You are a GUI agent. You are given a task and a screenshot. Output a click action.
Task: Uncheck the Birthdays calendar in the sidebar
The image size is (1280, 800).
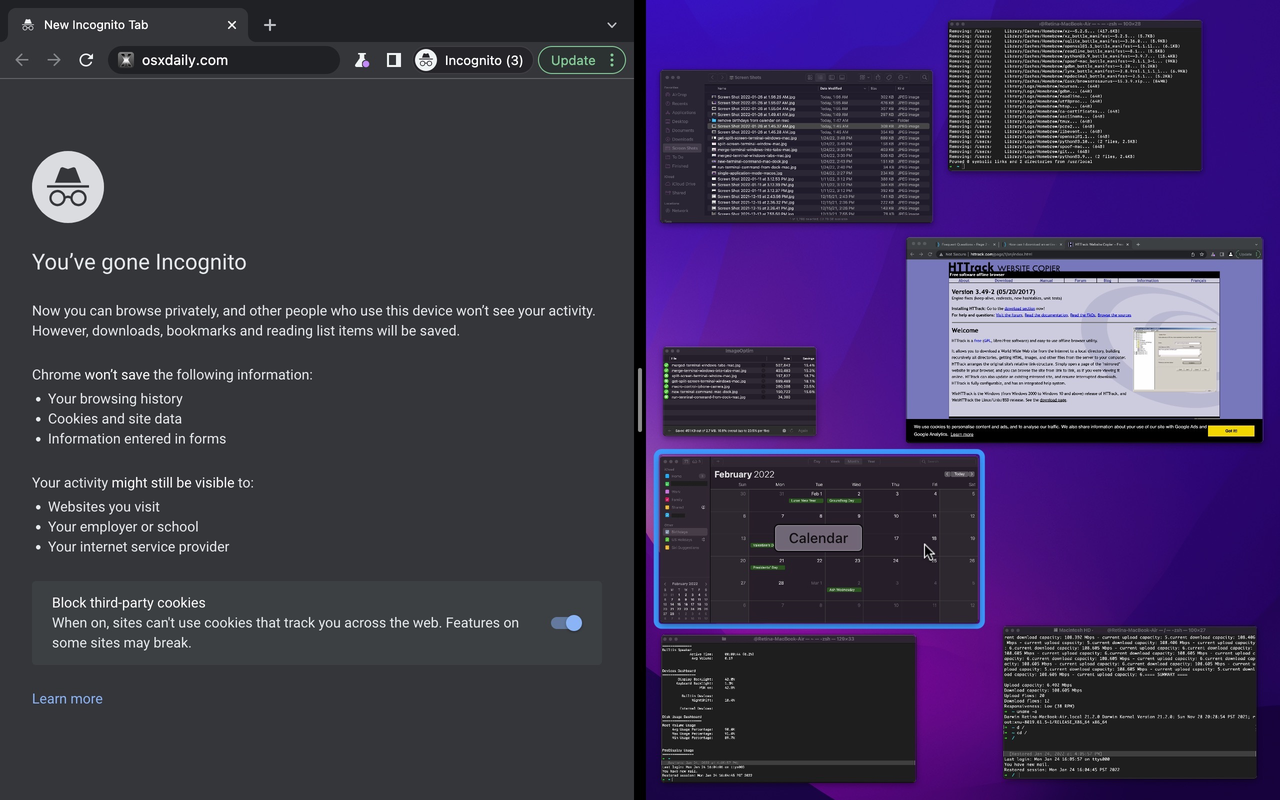(666, 532)
